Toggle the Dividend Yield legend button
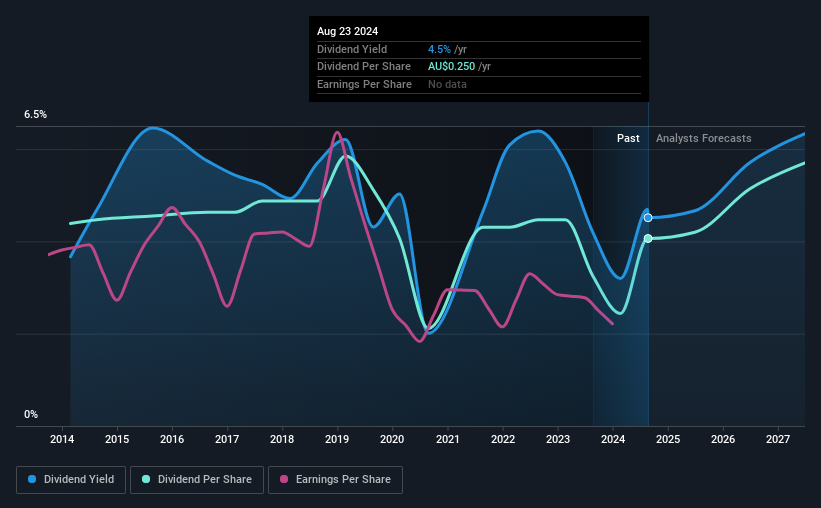 point(71,480)
